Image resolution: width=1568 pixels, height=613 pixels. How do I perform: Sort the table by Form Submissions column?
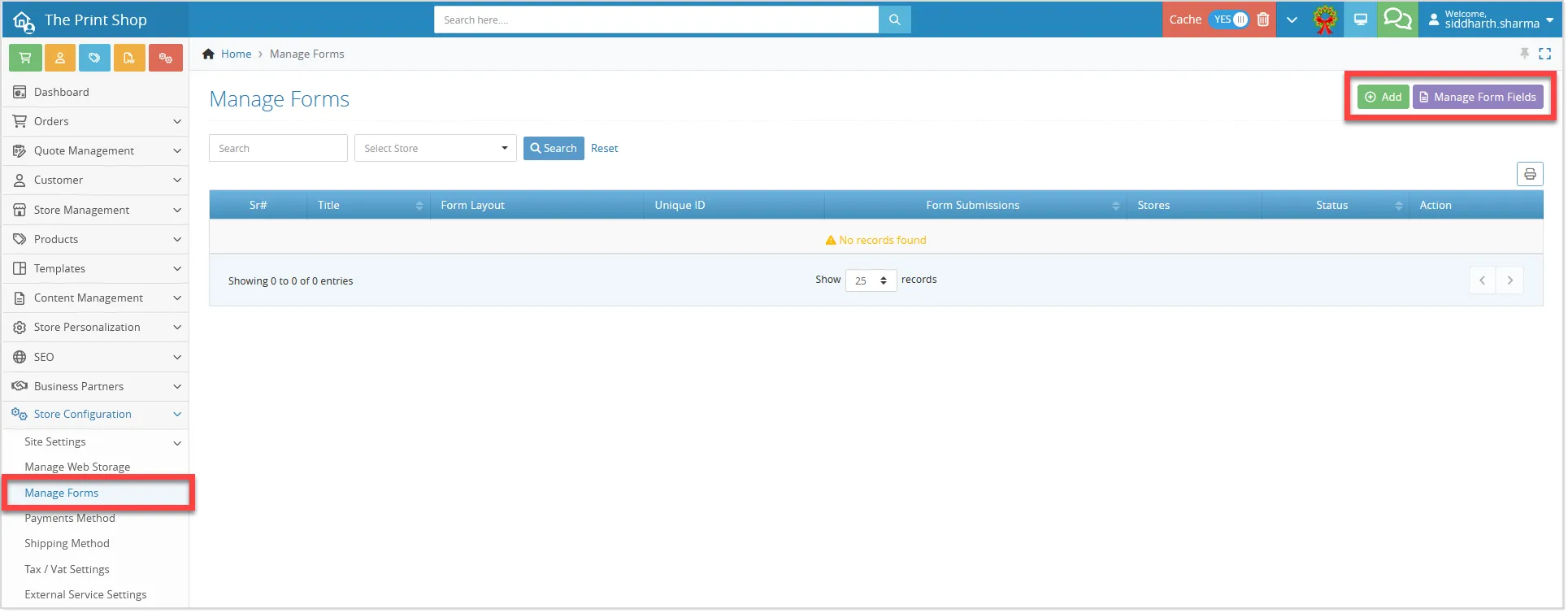coord(975,205)
